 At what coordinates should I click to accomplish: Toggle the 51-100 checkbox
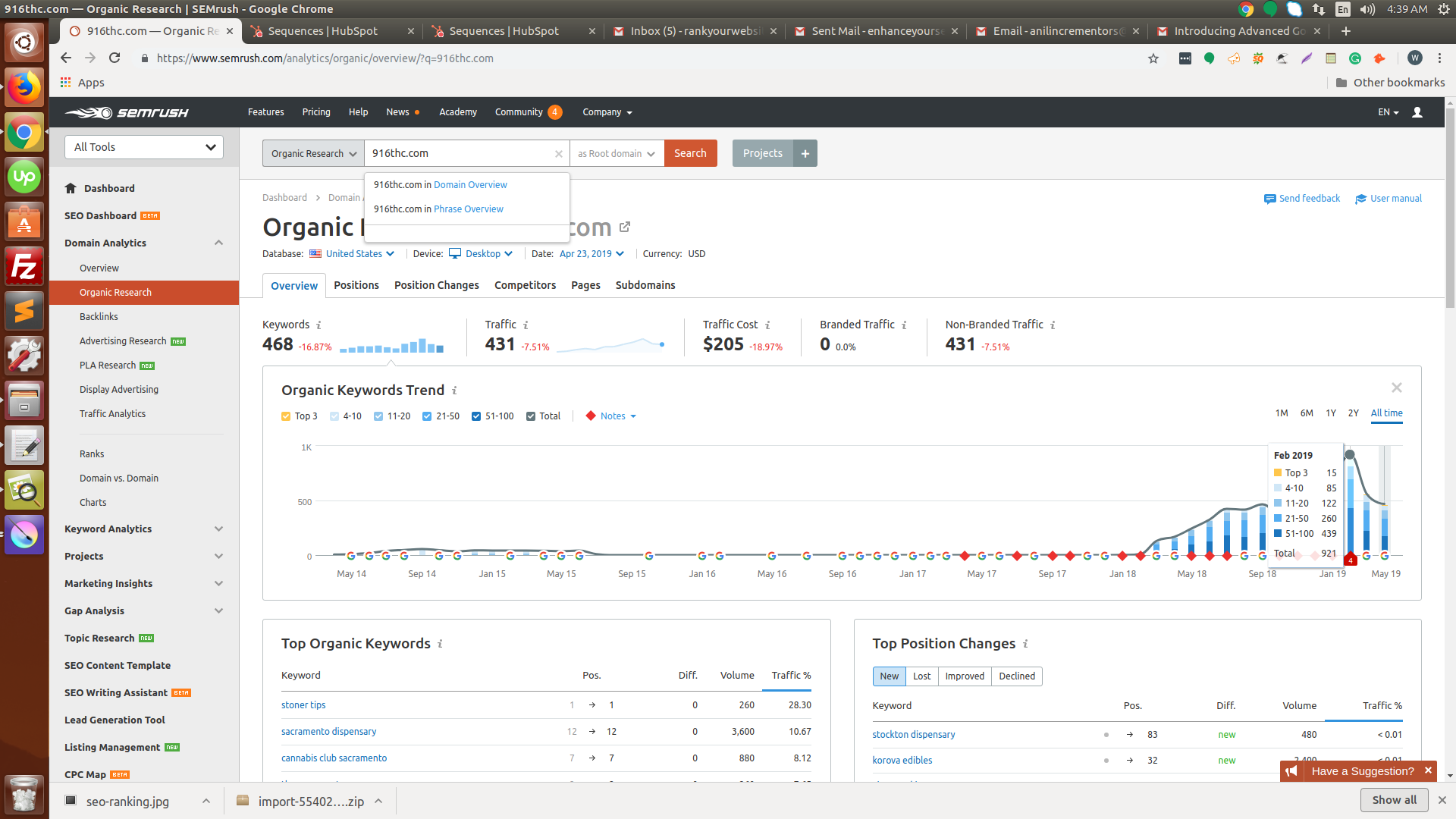[x=476, y=416]
